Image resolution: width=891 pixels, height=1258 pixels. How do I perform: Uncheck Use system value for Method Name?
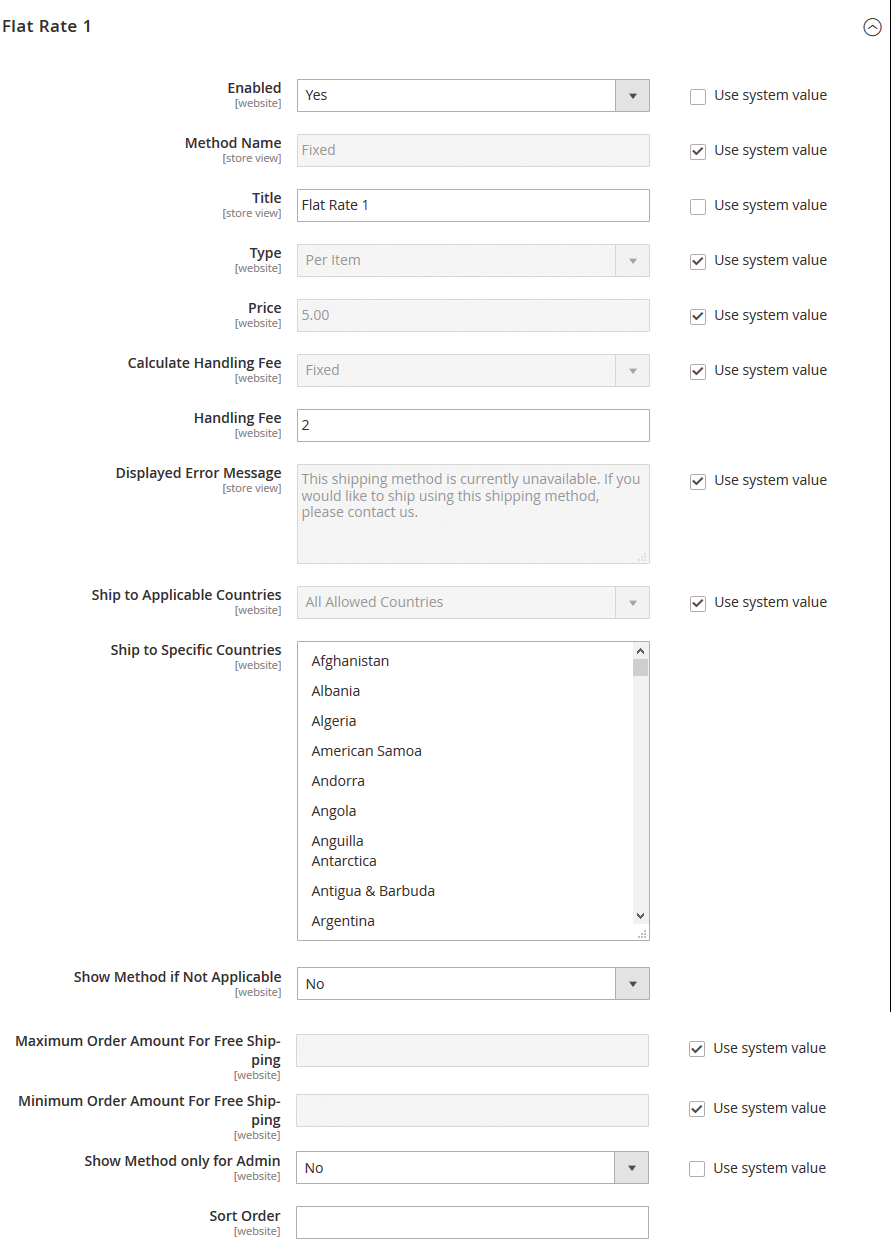tap(698, 151)
